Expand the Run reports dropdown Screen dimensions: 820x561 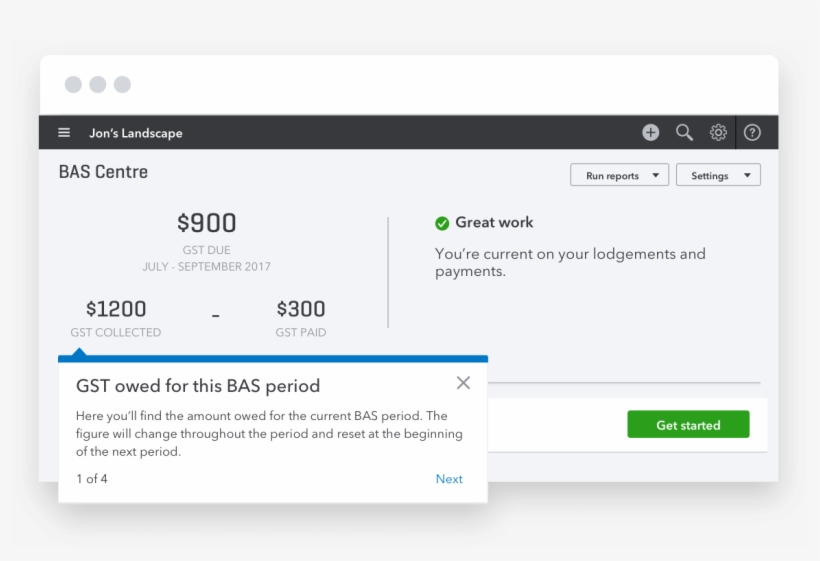pyautogui.click(x=619, y=175)
